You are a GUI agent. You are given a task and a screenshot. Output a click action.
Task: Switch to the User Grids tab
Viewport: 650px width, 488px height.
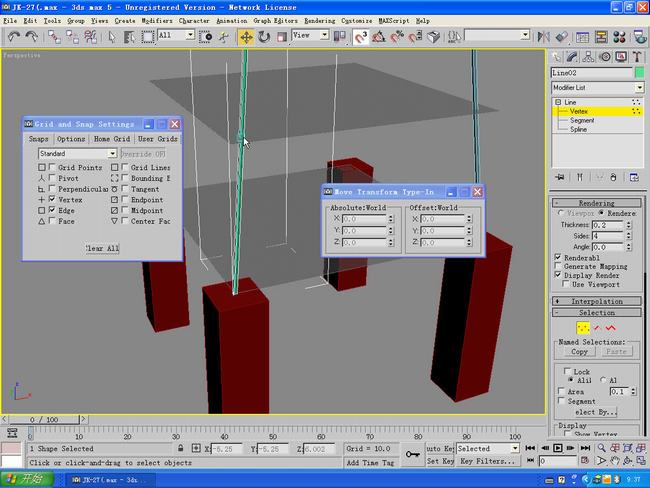(x=158, y=139)
